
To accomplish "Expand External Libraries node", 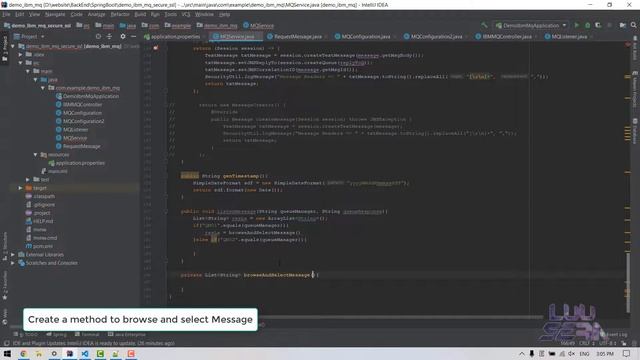I will 13,254.
